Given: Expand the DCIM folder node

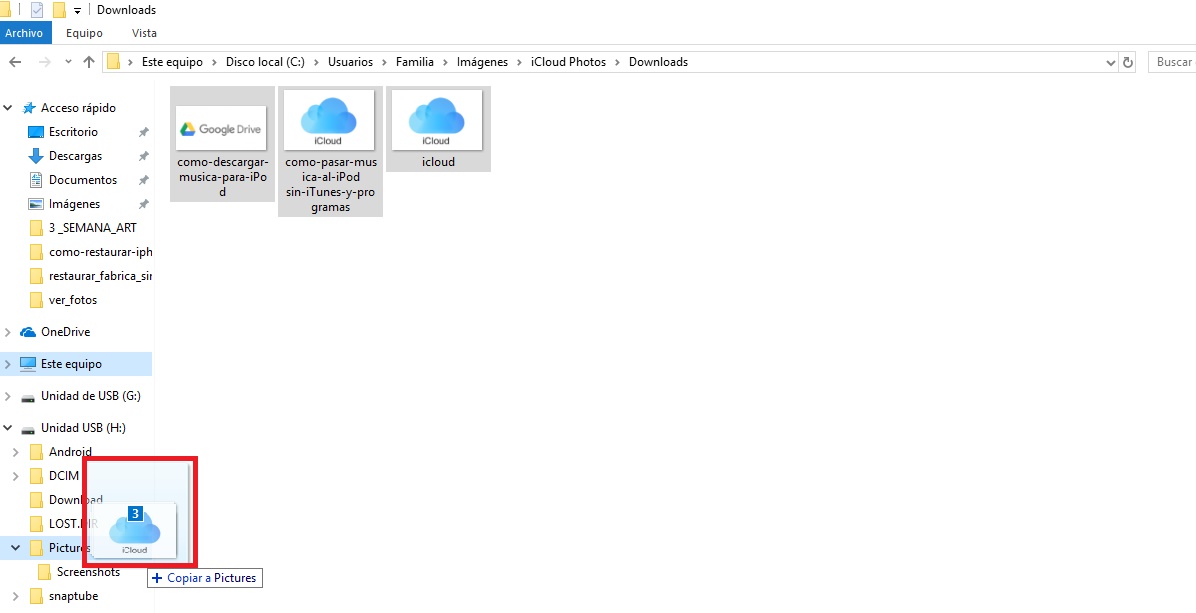Looking at the screenshot, I should click(x=16, y=477).
